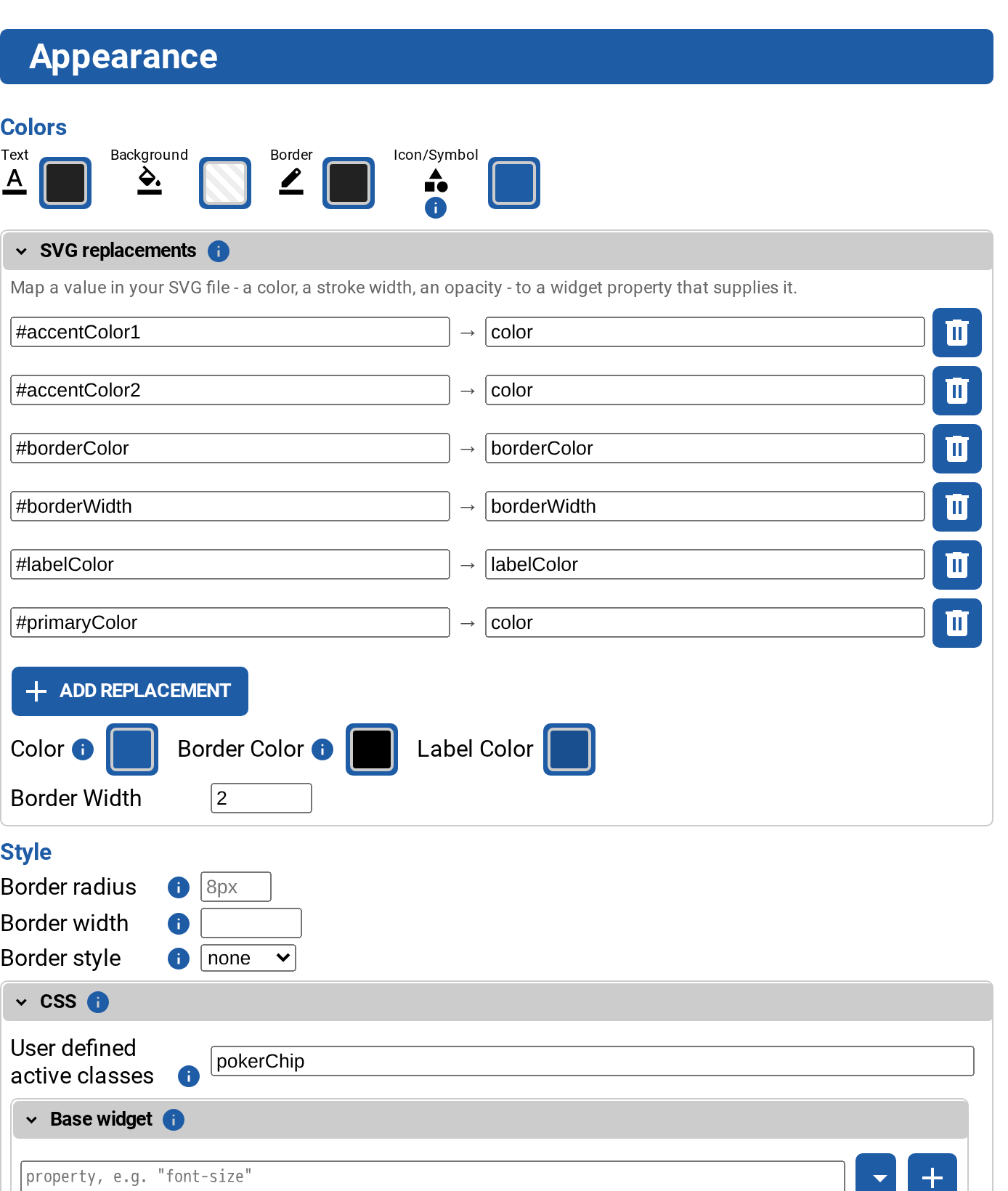Image resolution: width=1008 pixels, height=1191 pixels.
Task: Show info for Border radius
Action: click(179, 887)
